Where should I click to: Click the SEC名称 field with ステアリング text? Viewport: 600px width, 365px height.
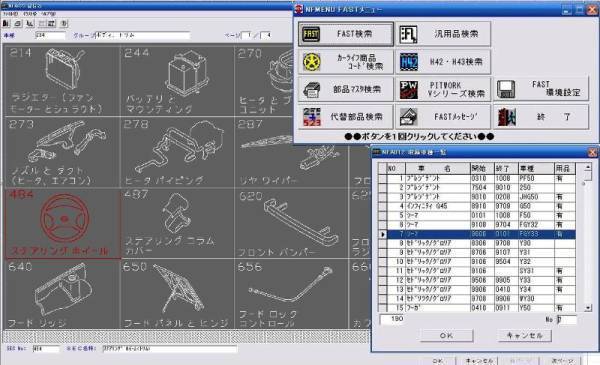click(170, 349)
